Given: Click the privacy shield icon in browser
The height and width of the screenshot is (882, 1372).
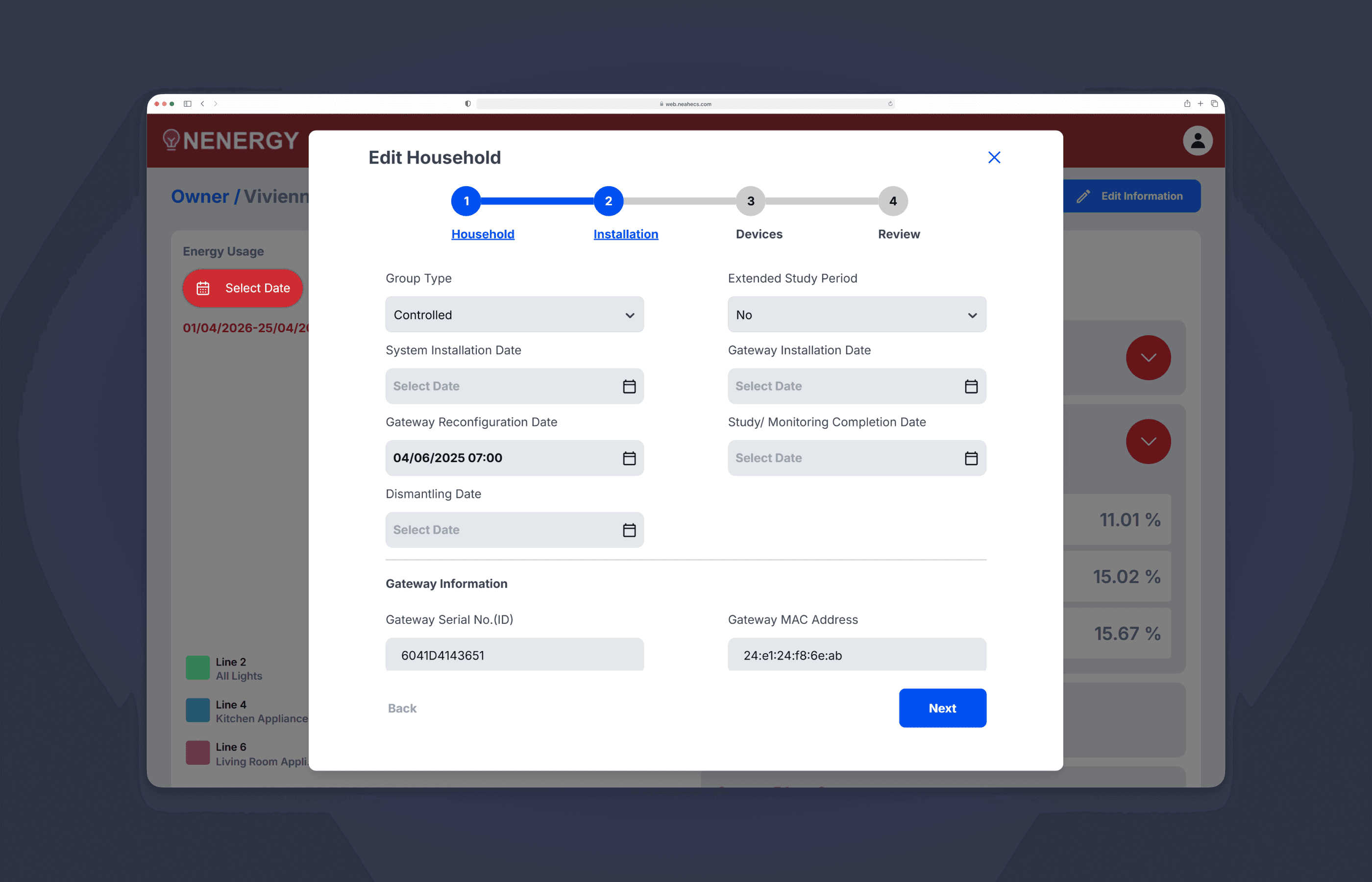Looking at the screenshot, I should click(x=468, y=104).
